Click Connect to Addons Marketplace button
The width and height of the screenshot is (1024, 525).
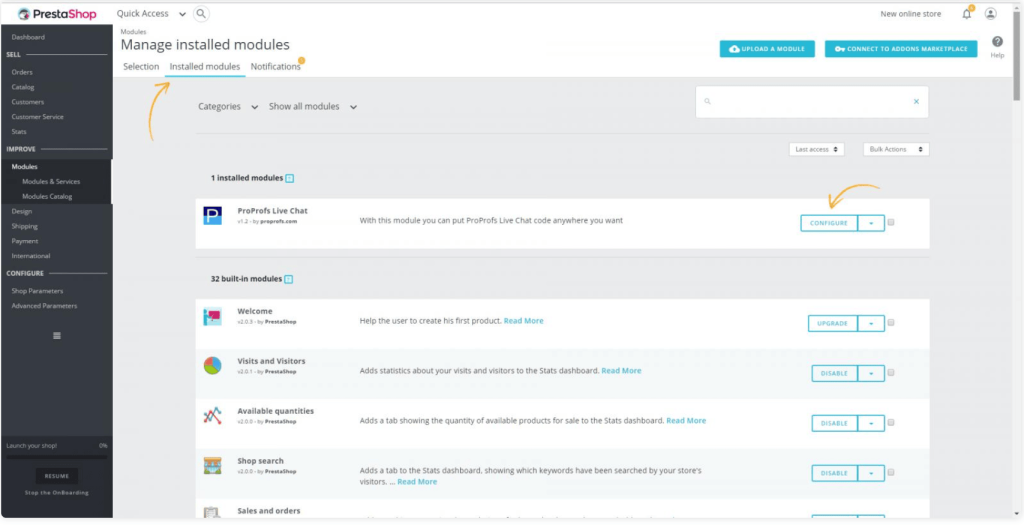(901, 49)
